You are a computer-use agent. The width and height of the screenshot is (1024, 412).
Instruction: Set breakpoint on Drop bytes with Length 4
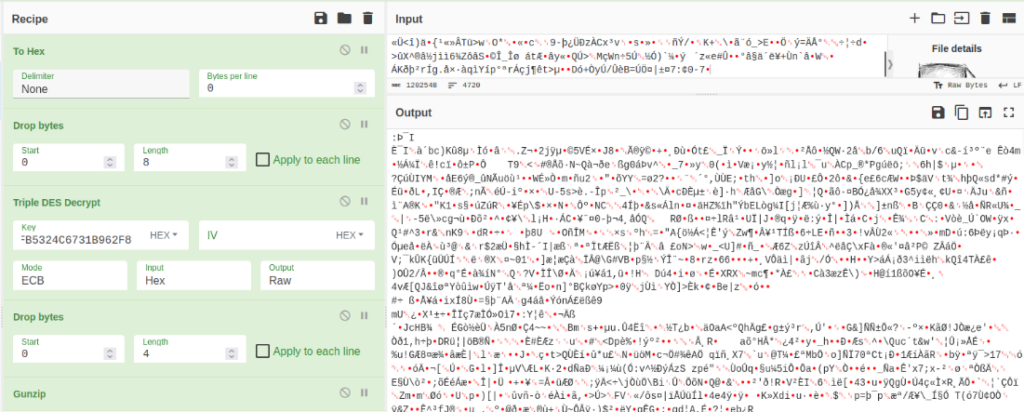coord(364,317)
